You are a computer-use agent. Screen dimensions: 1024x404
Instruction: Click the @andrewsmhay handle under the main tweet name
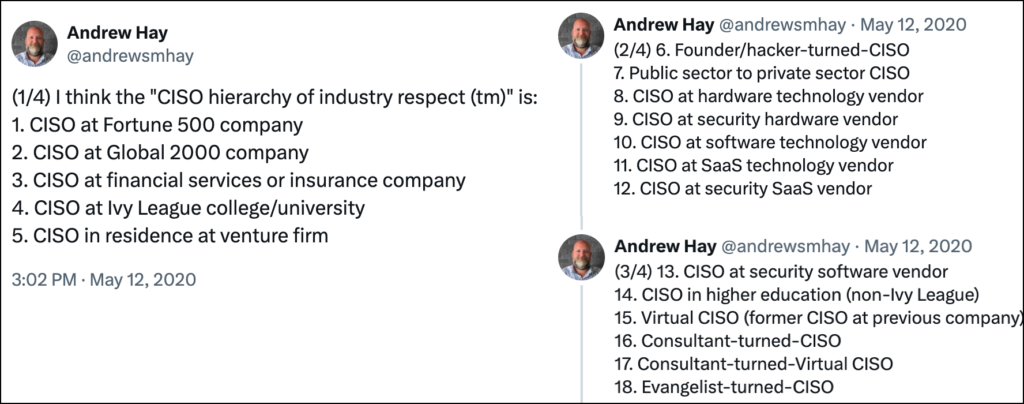pos(129,56)
